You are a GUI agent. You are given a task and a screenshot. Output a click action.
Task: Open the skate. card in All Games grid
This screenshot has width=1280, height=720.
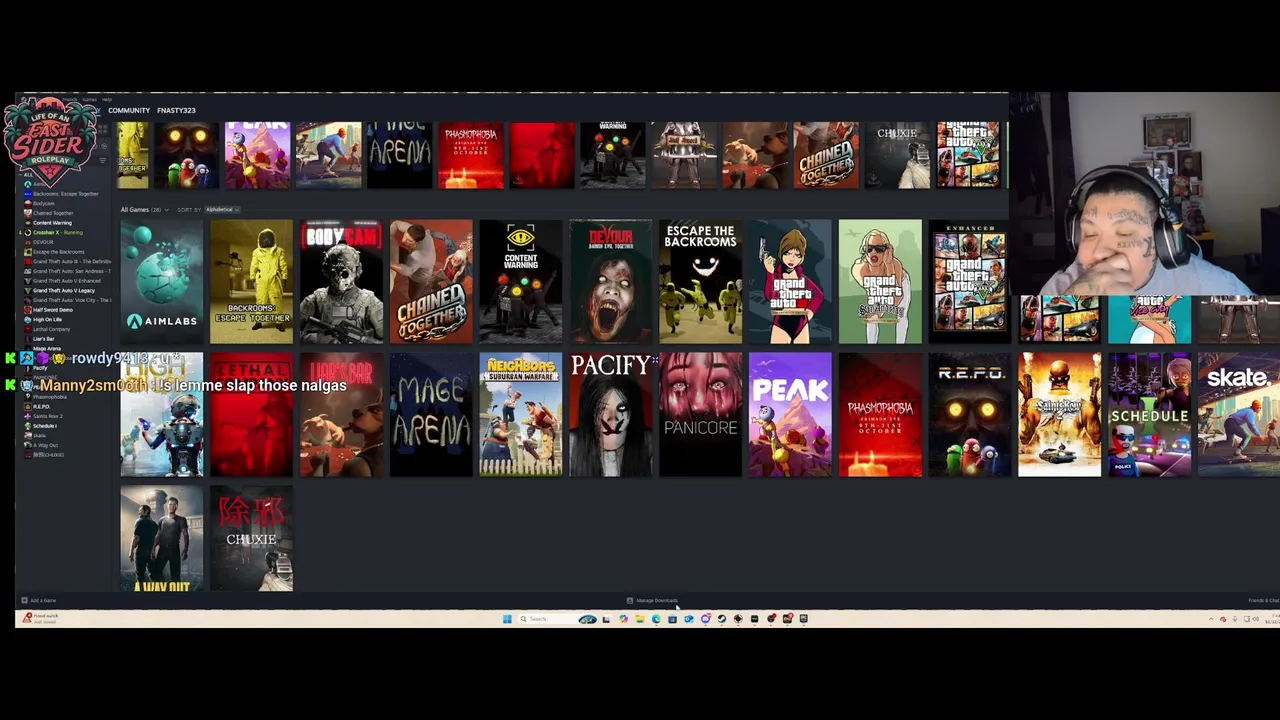point(1239,414)
